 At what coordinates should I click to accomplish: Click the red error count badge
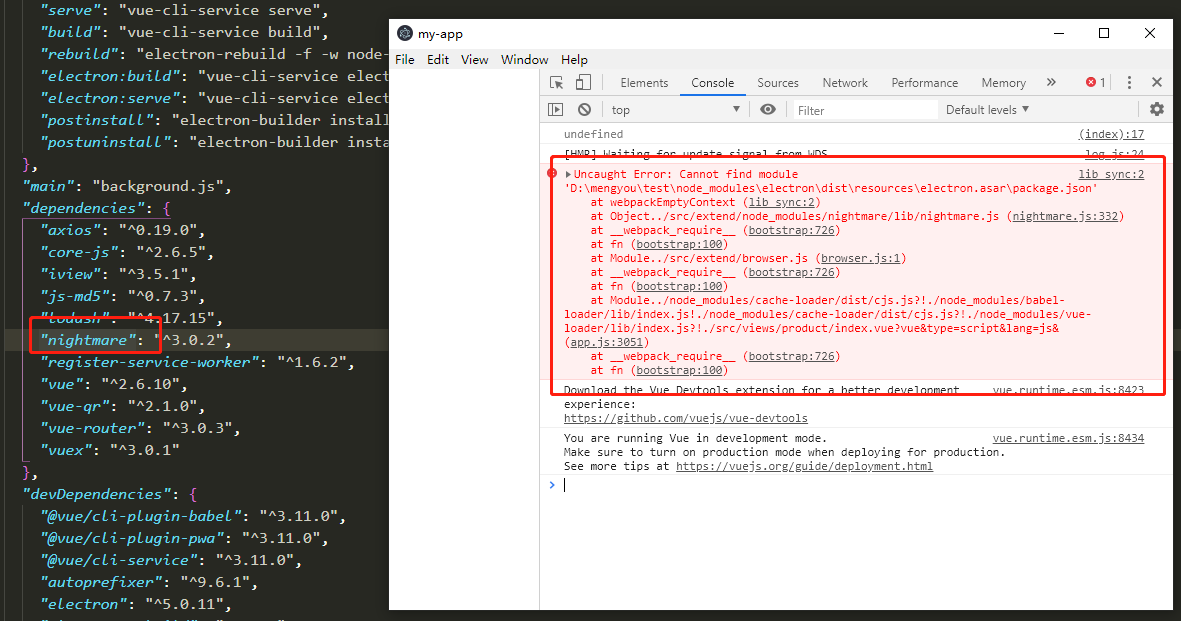click(x=1095, y=82)
